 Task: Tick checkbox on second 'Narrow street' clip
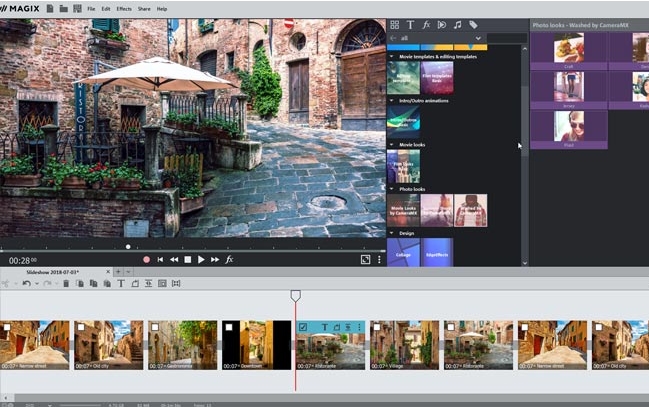coord(524,327)
